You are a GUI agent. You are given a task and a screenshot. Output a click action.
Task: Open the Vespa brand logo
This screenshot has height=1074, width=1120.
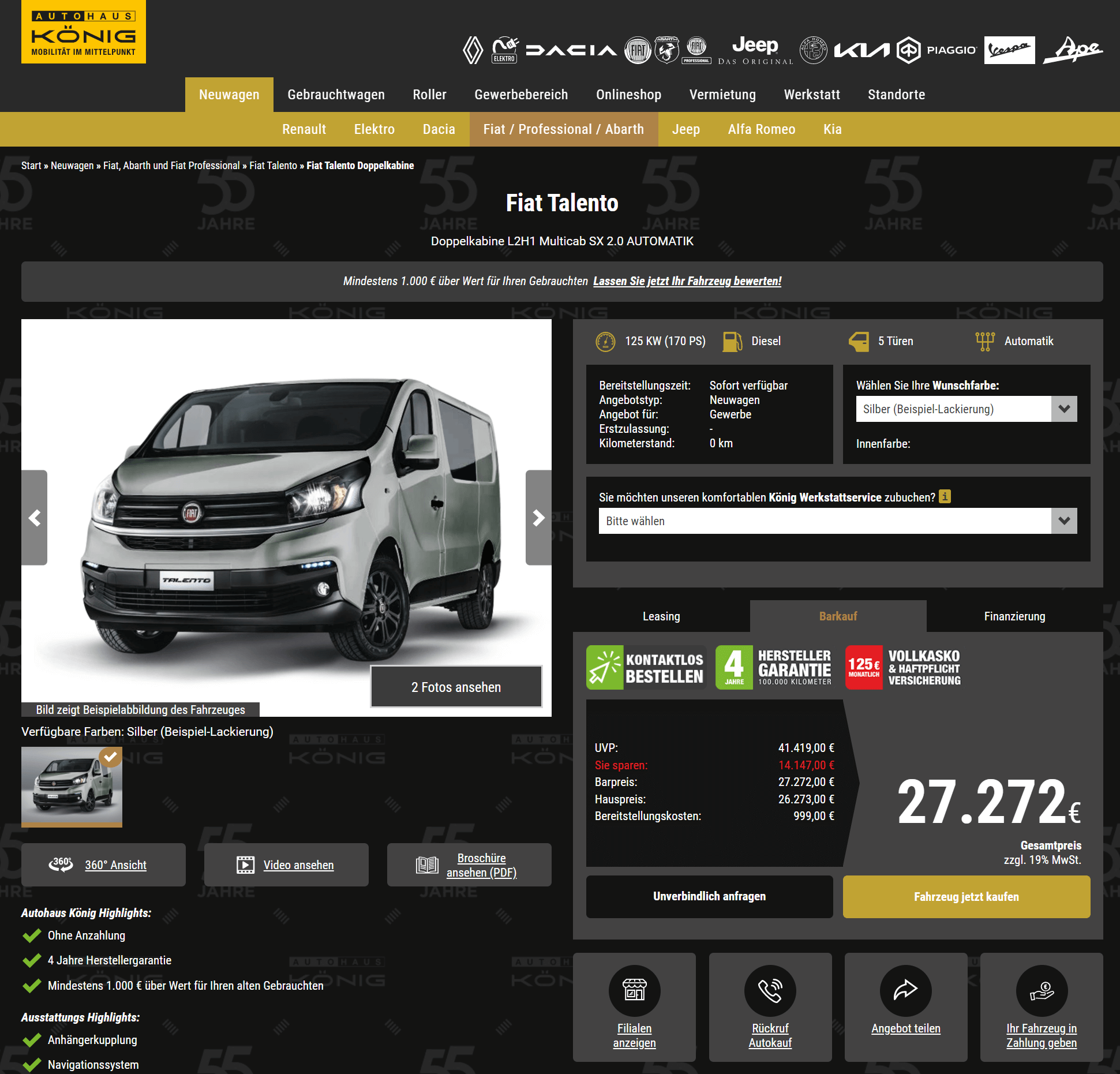tap(1009, 50)
